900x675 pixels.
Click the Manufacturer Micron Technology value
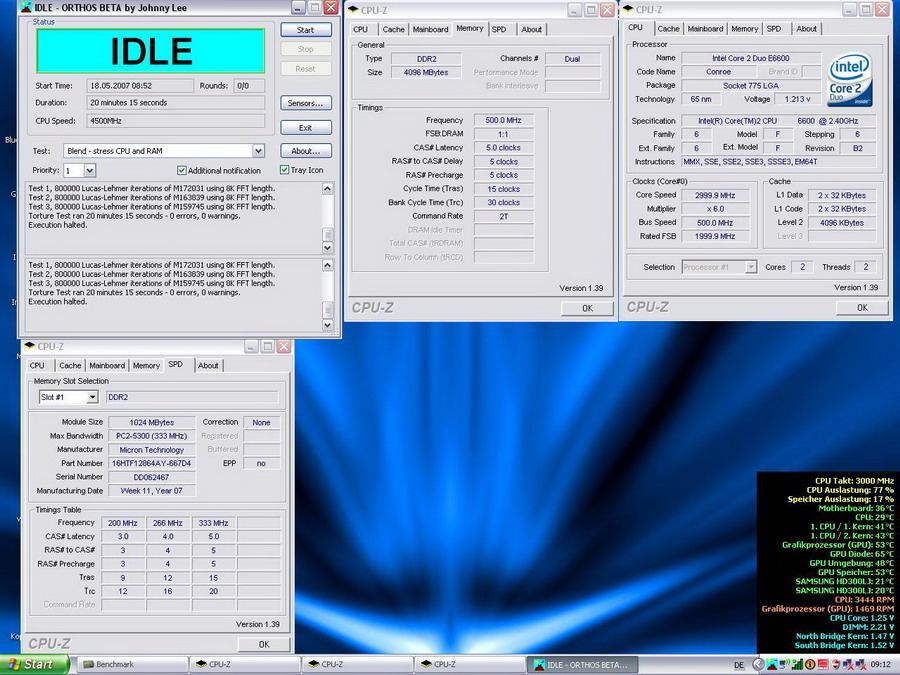(152, 450)
